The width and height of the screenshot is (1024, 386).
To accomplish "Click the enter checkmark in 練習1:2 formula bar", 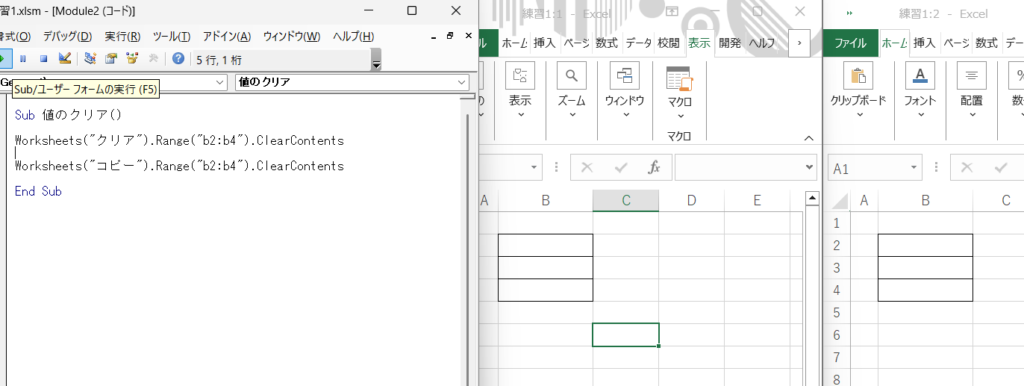I will pos(1001,168).
